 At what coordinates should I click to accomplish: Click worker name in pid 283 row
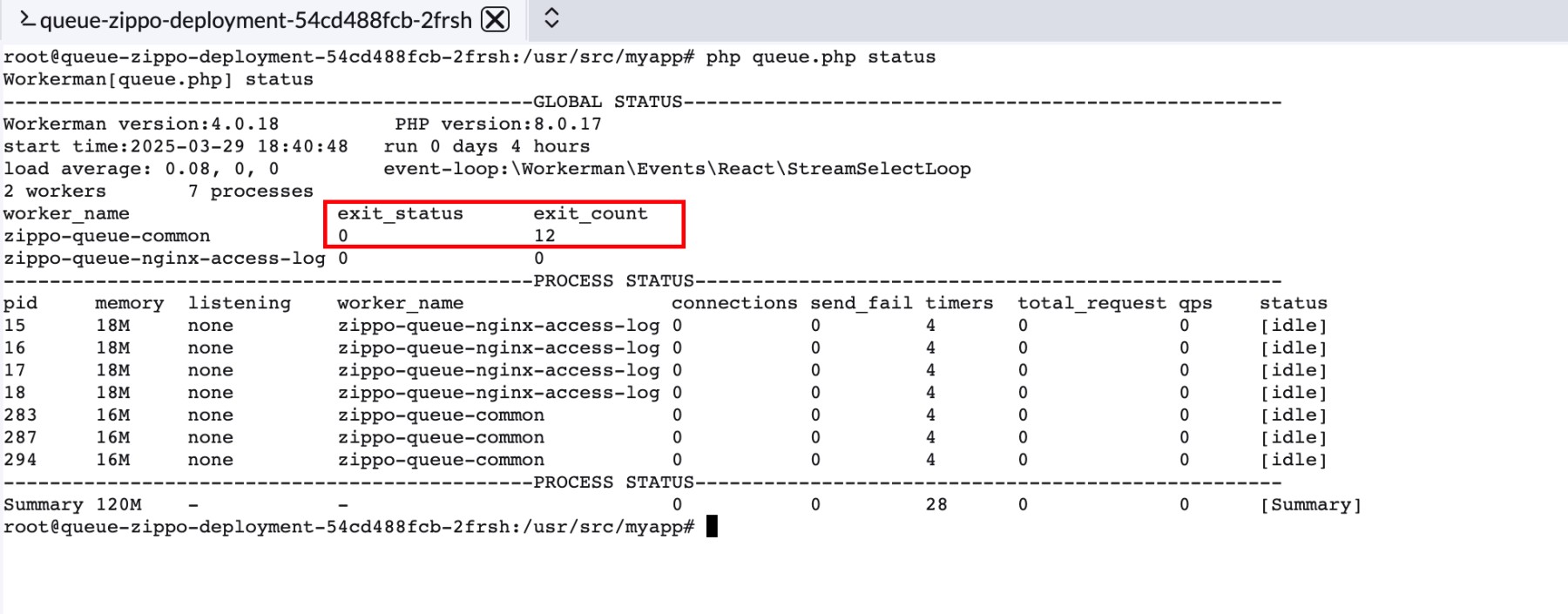pyautogui.click(x=441, y=415)
